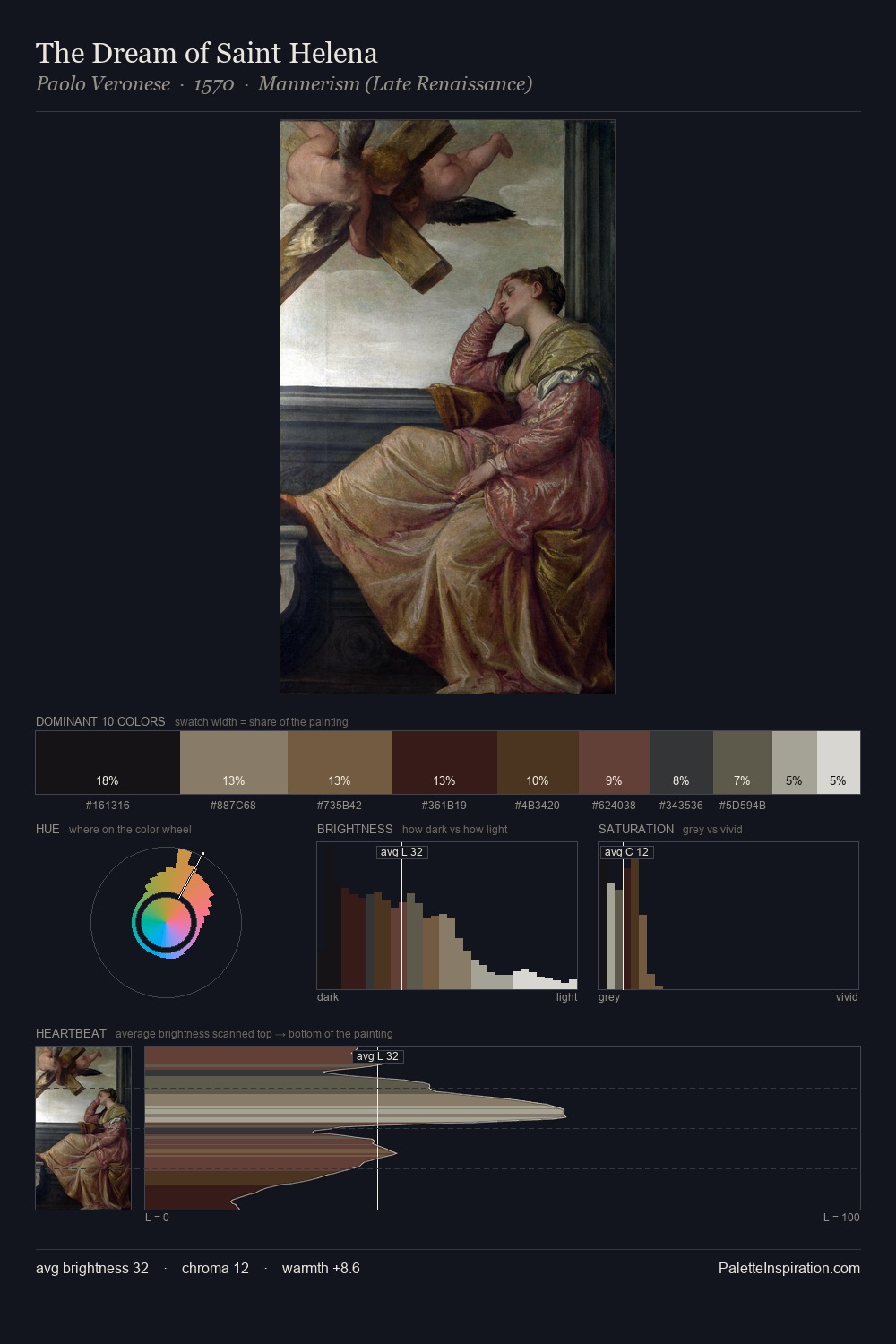This screenshot has height=1344, width=896.
Task: Select the 8% swatch above #343536
Action: tap(681, 762)
